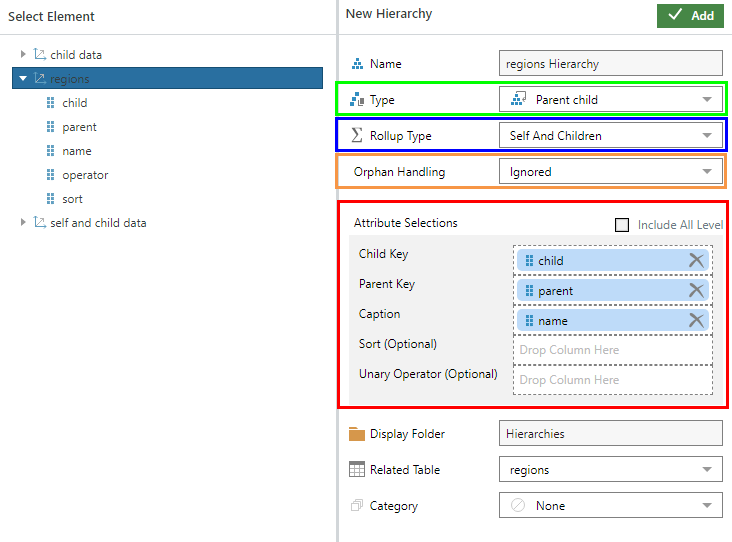Viewport: 732px width, 542px height.
Task: Collapse the regions tree node
Action: [x=23, y=79]
